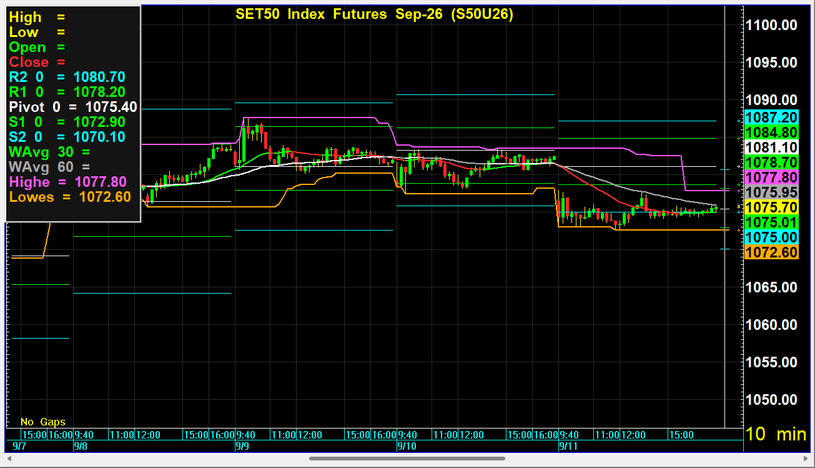Select the cyan 1087.20 price label

(x=771, y=118)
